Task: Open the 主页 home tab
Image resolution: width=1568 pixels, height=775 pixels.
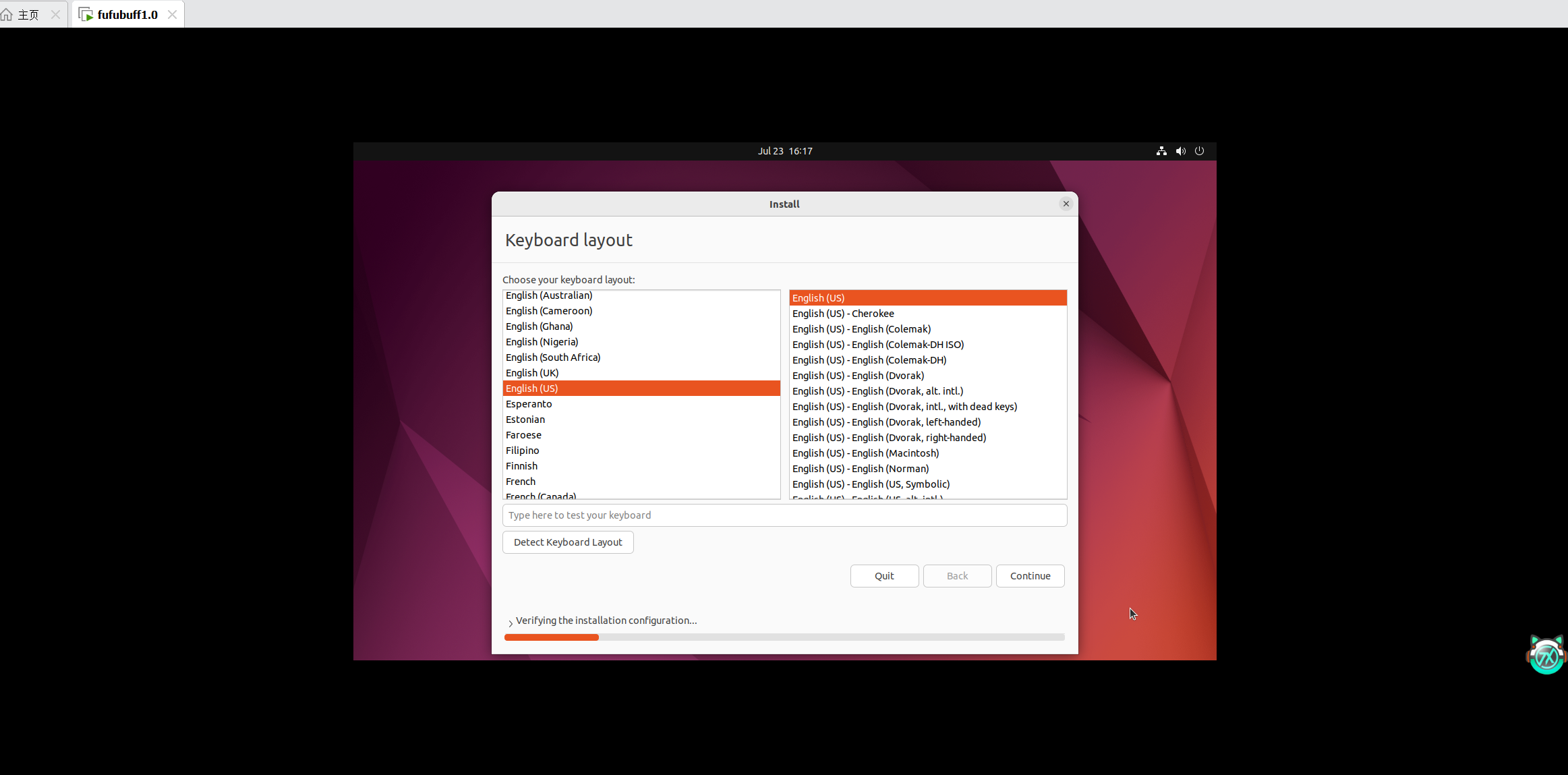Action: (28, 14)
